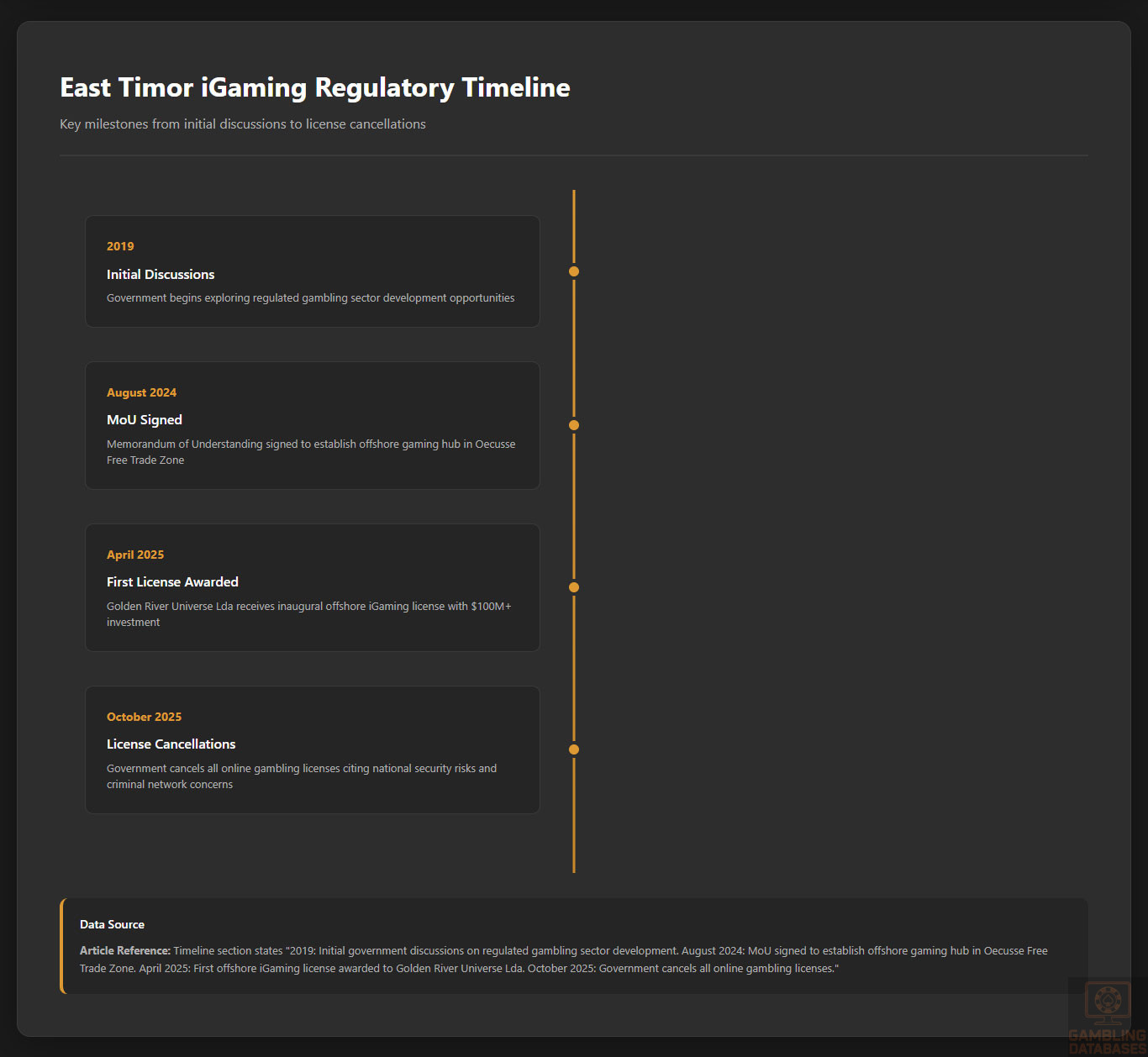Click the 2019 timeline dot marker
Image resolution: width=1148 pixels, height=1057 pixels.
pos(574,271)
